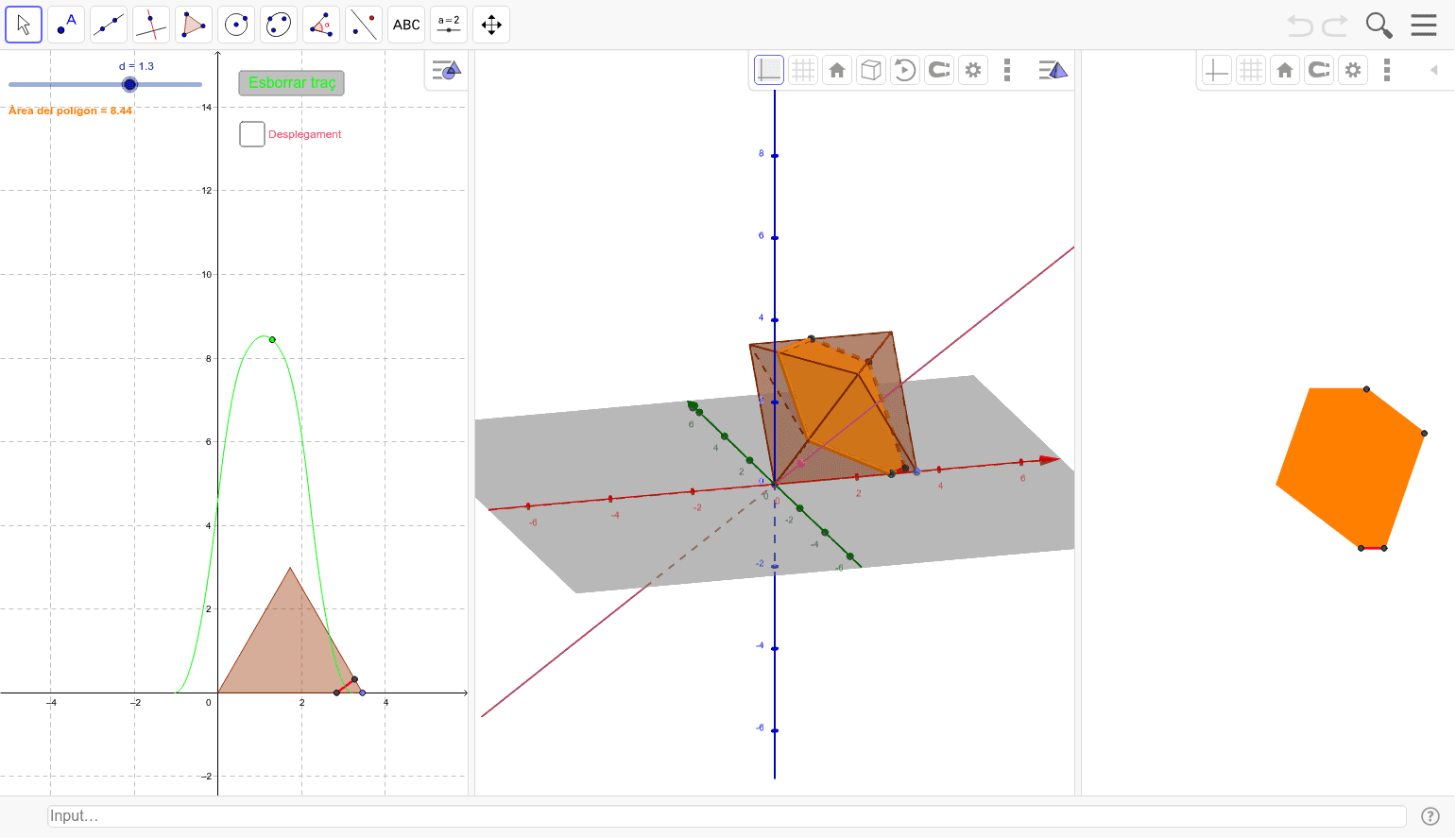Pick the Reflect about Line tool
The width and height of the screenshot is (1456, 838).
pyautogui.click(x=364, y=25)
